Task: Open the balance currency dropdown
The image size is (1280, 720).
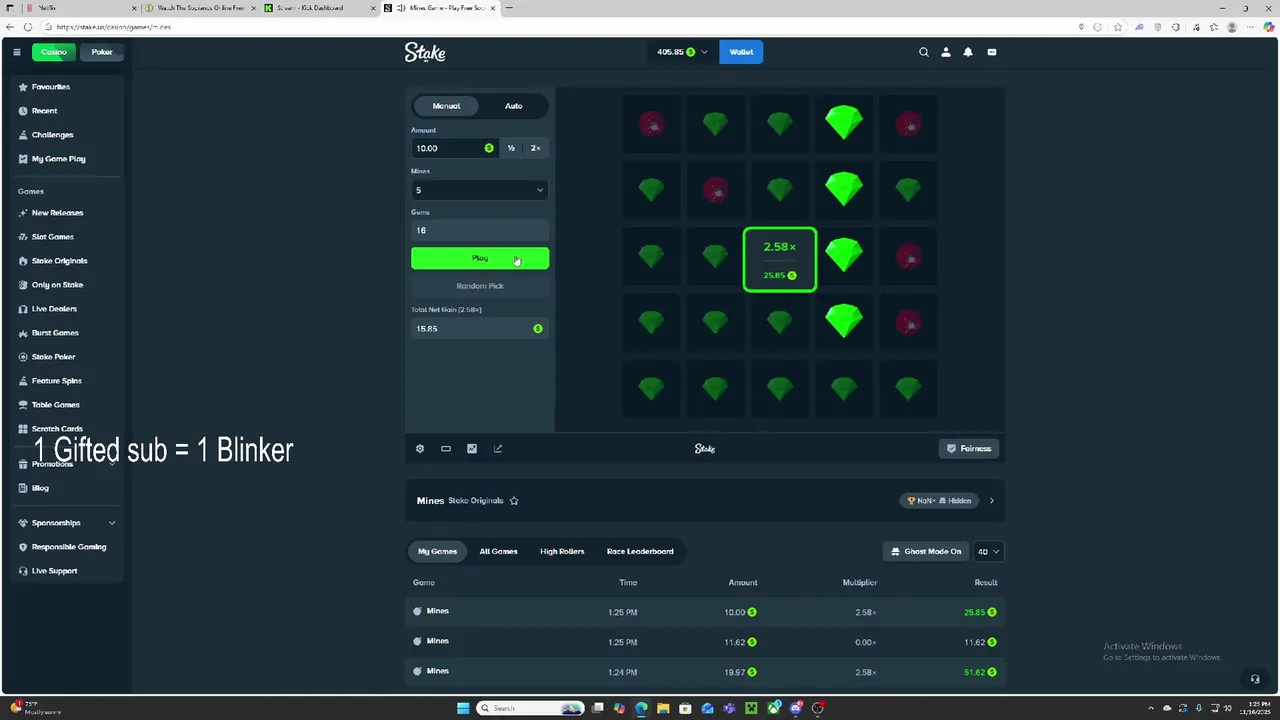Action: (x=684, y=52)
